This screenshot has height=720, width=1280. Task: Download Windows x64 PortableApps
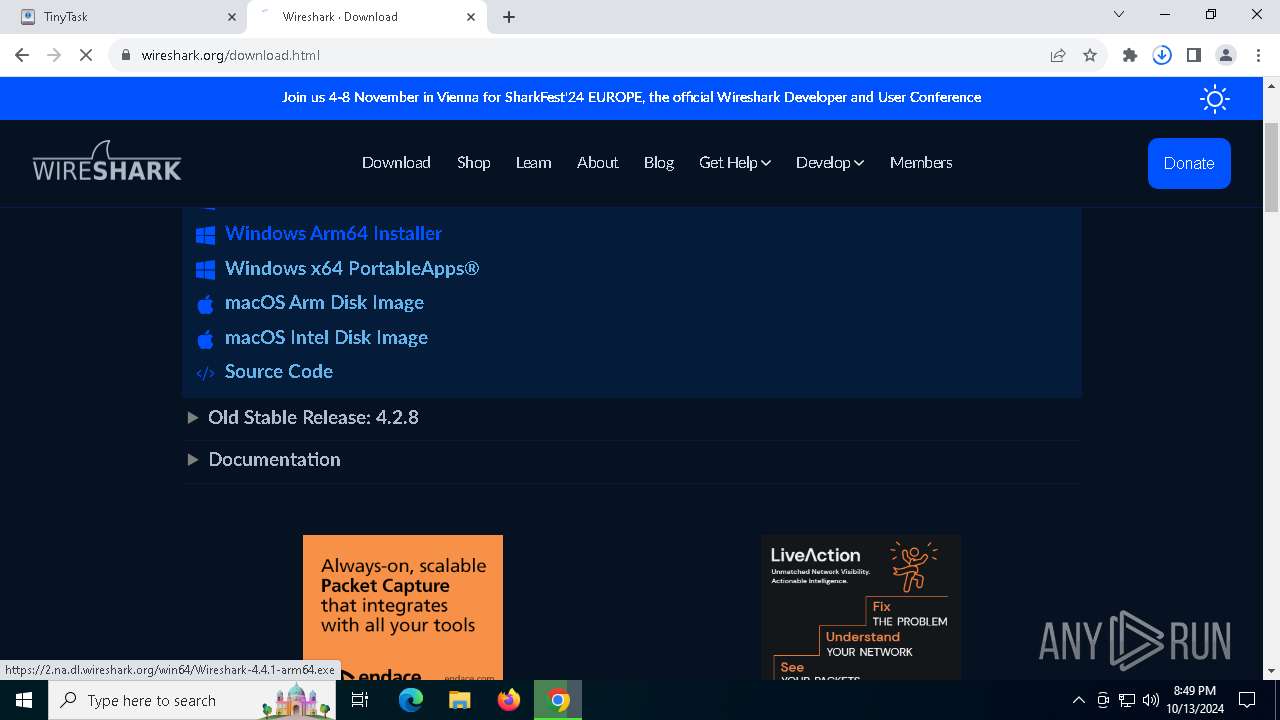352,268
